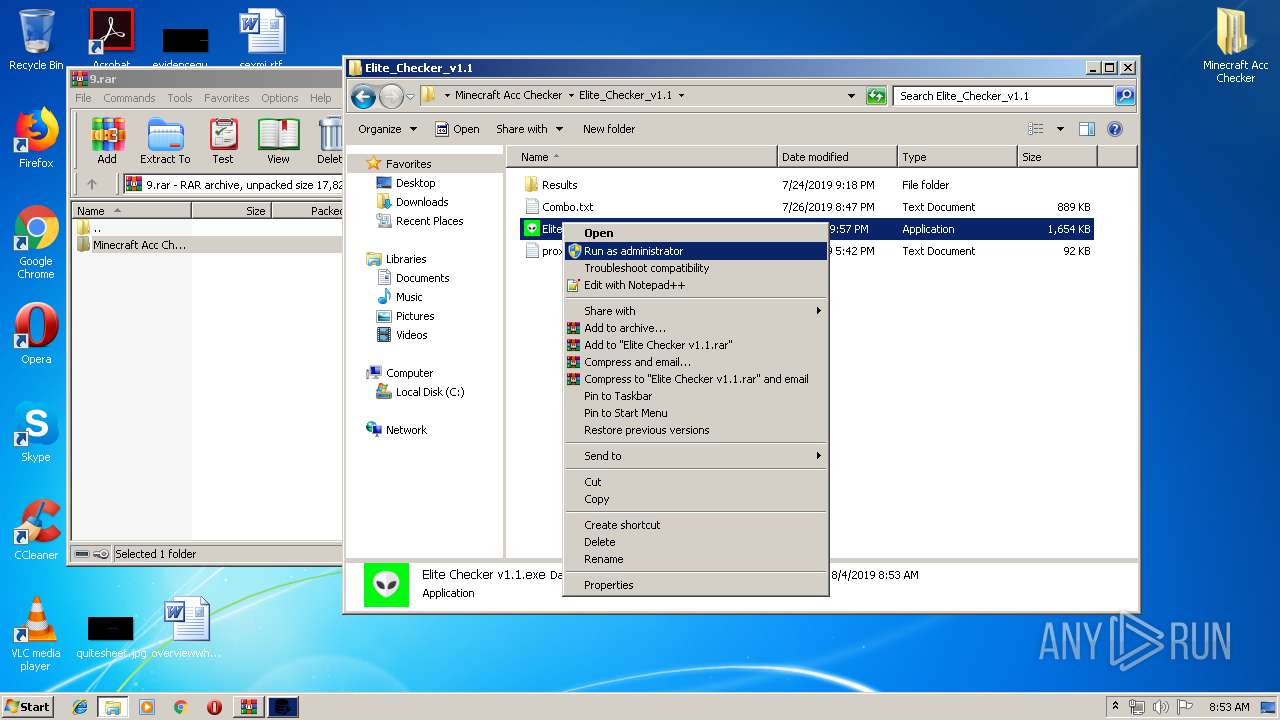Open Share with toolbar dropdown

[529, 129]
